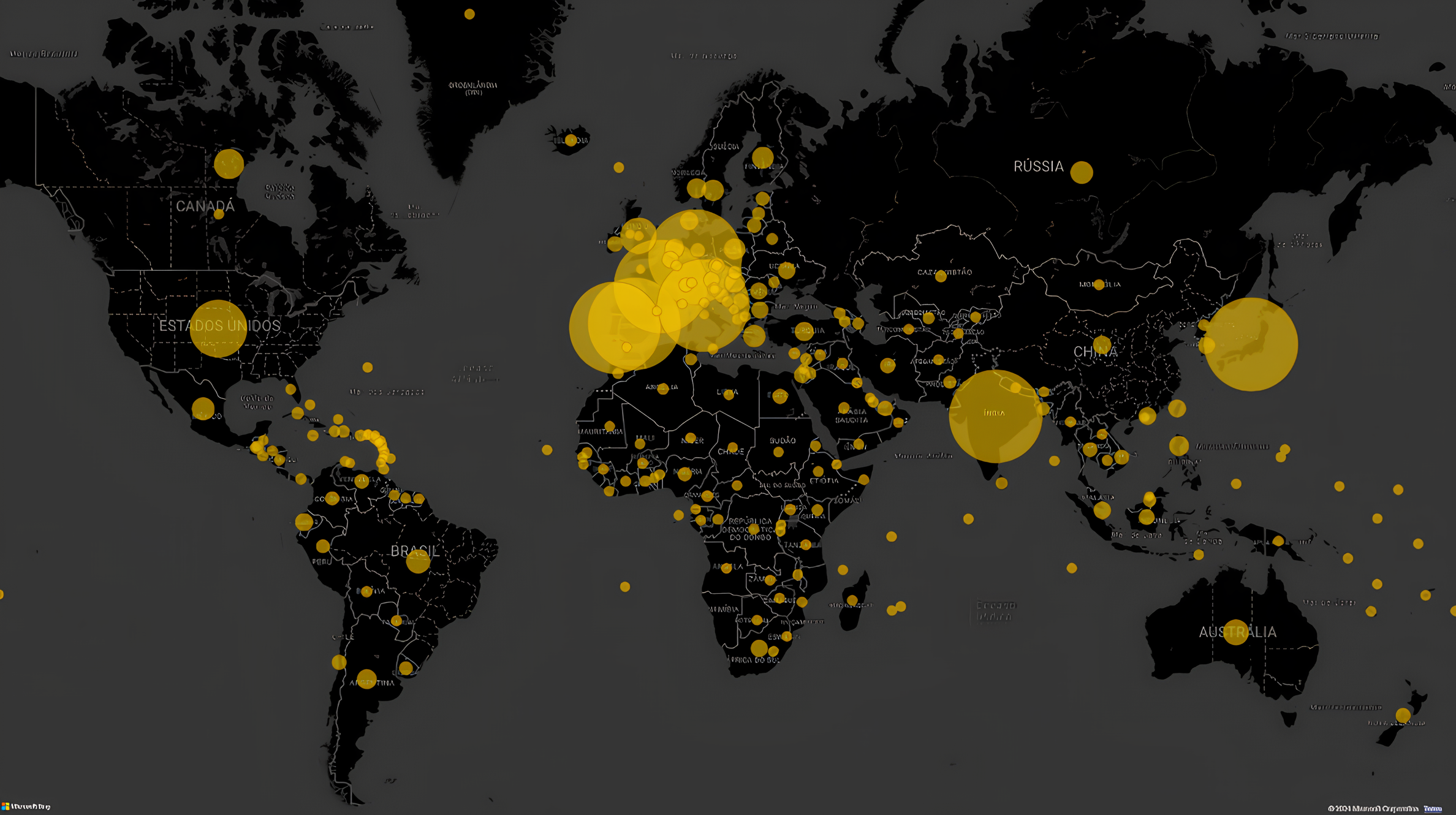Select the bubble on the Brasil label

pos(418,561)
